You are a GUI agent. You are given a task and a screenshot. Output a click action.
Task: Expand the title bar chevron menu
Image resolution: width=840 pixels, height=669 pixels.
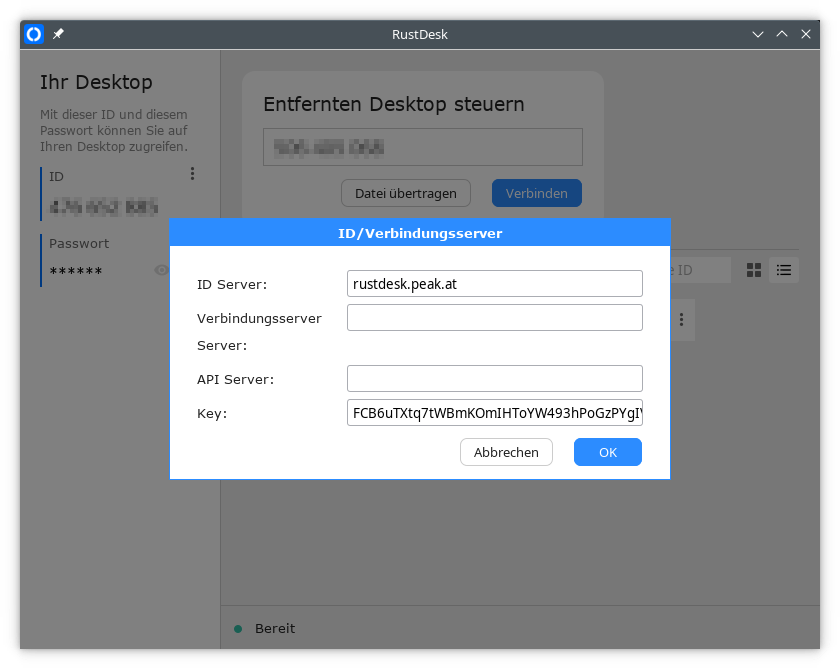pos(757,33)
